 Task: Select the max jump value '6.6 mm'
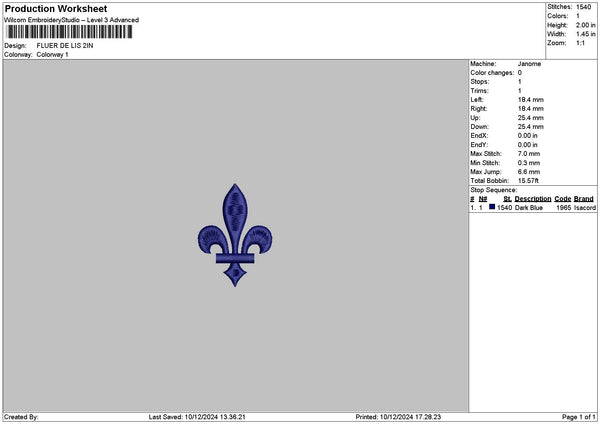[529, 172]
